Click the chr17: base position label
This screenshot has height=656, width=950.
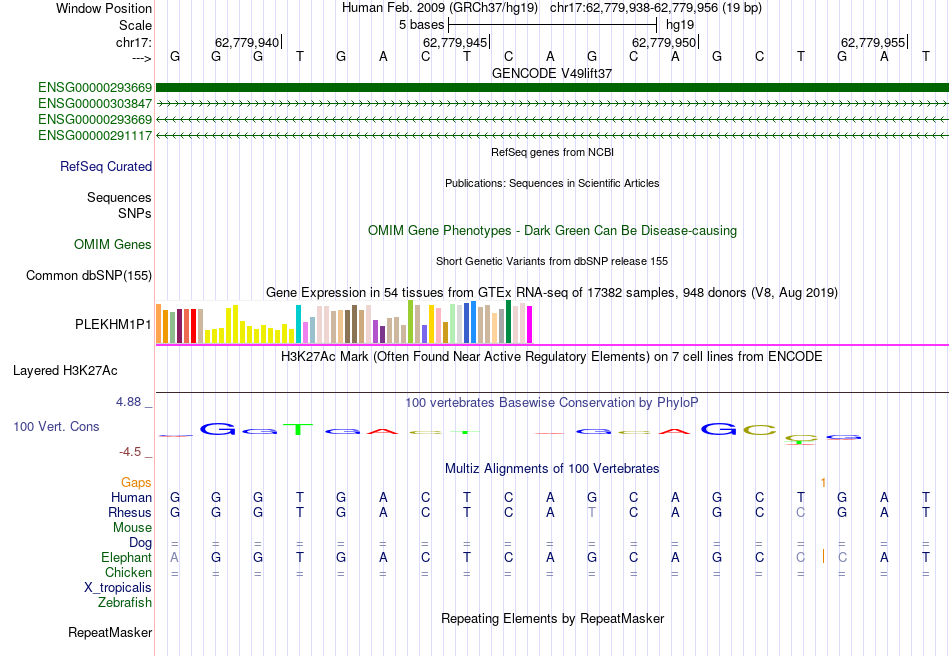(133, 42)
